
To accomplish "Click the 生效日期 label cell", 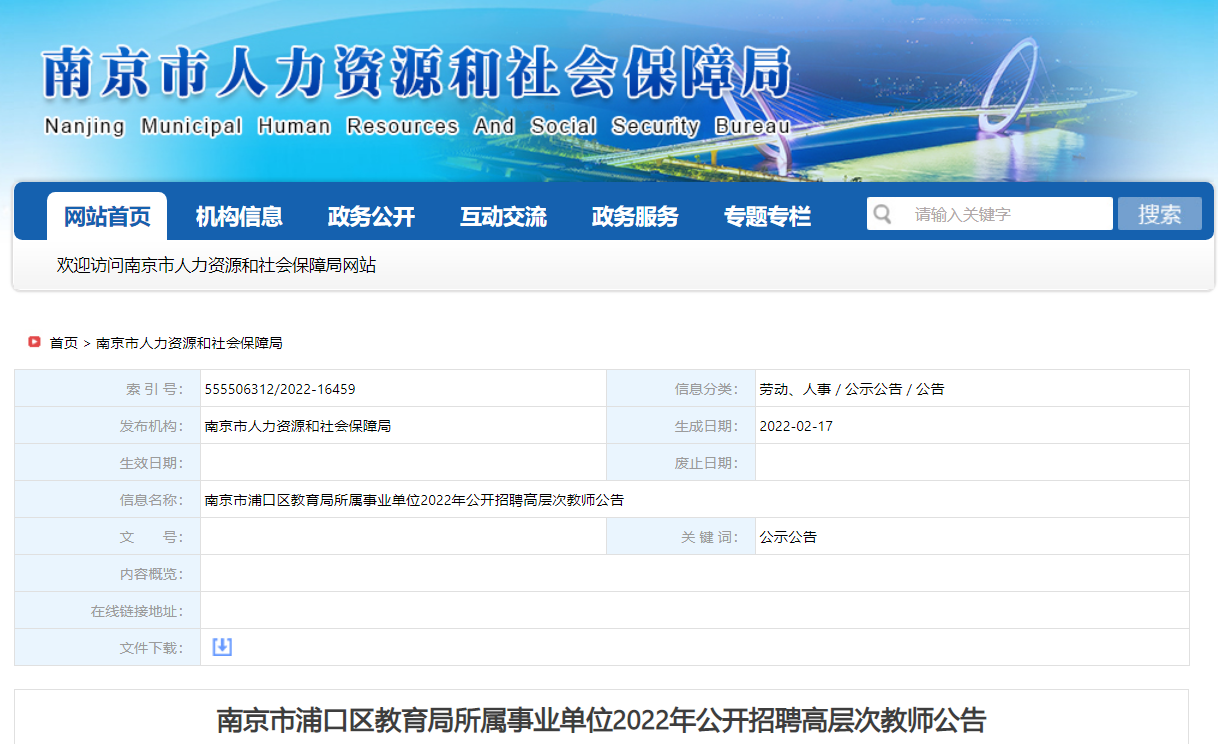I will [x=108, y=463].
